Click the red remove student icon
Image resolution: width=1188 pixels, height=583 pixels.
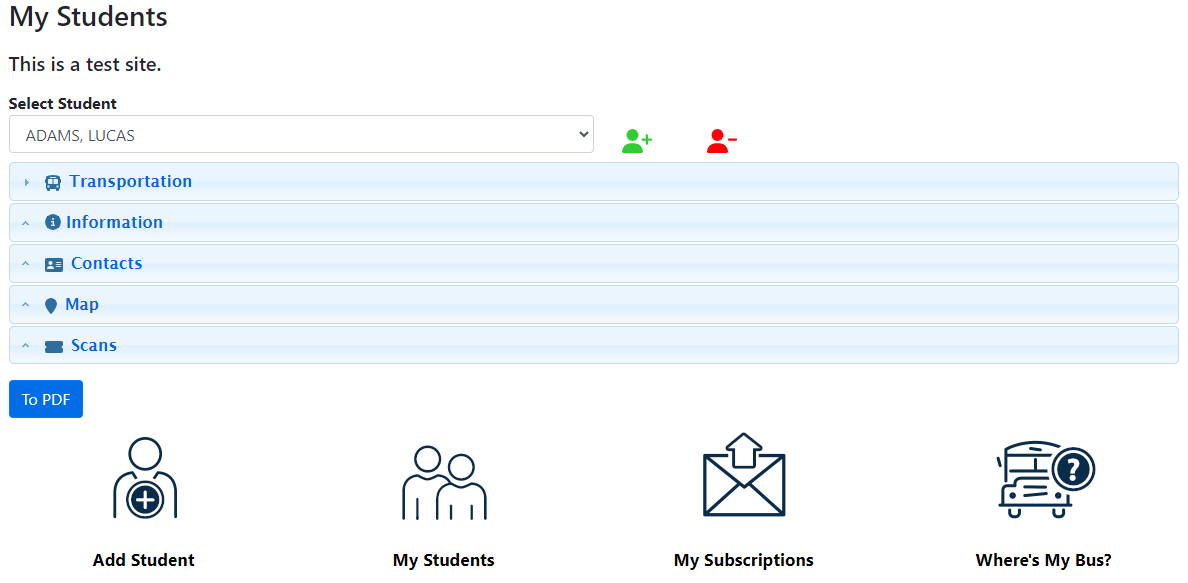pos(721,141)
